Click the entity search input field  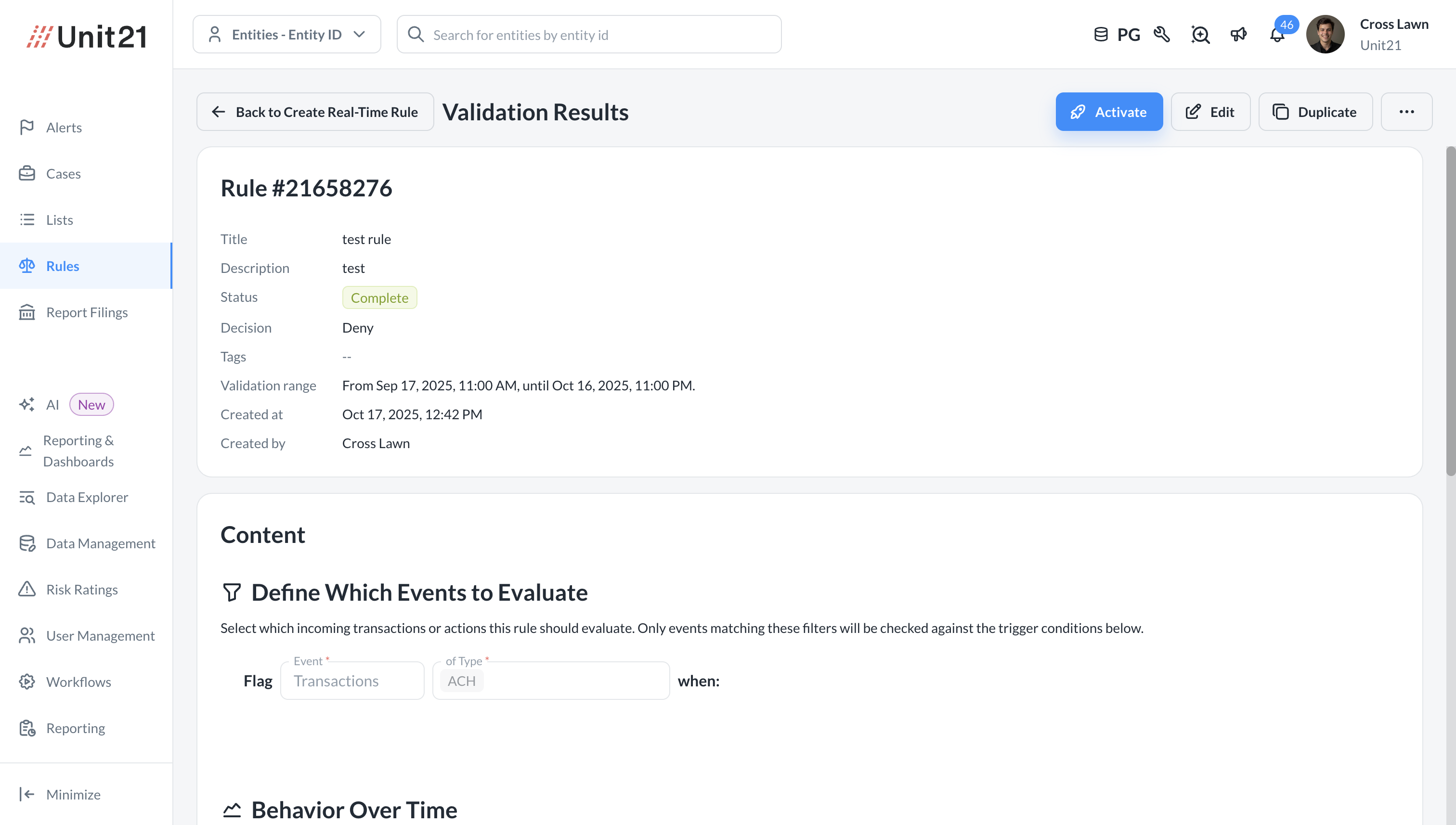pyautogui.click(x=589, y=35)
